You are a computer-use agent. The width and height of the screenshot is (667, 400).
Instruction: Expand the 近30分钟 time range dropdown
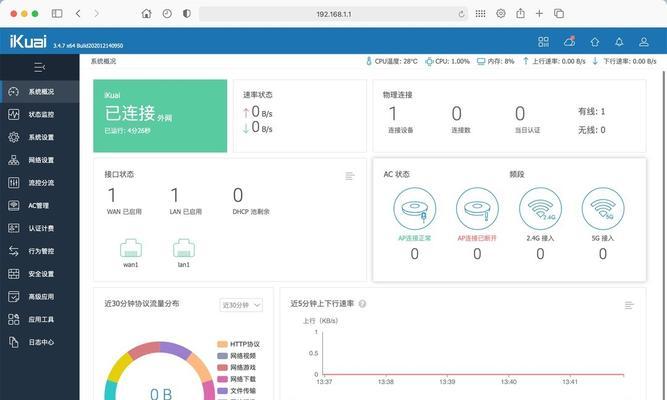click(241, 305)
